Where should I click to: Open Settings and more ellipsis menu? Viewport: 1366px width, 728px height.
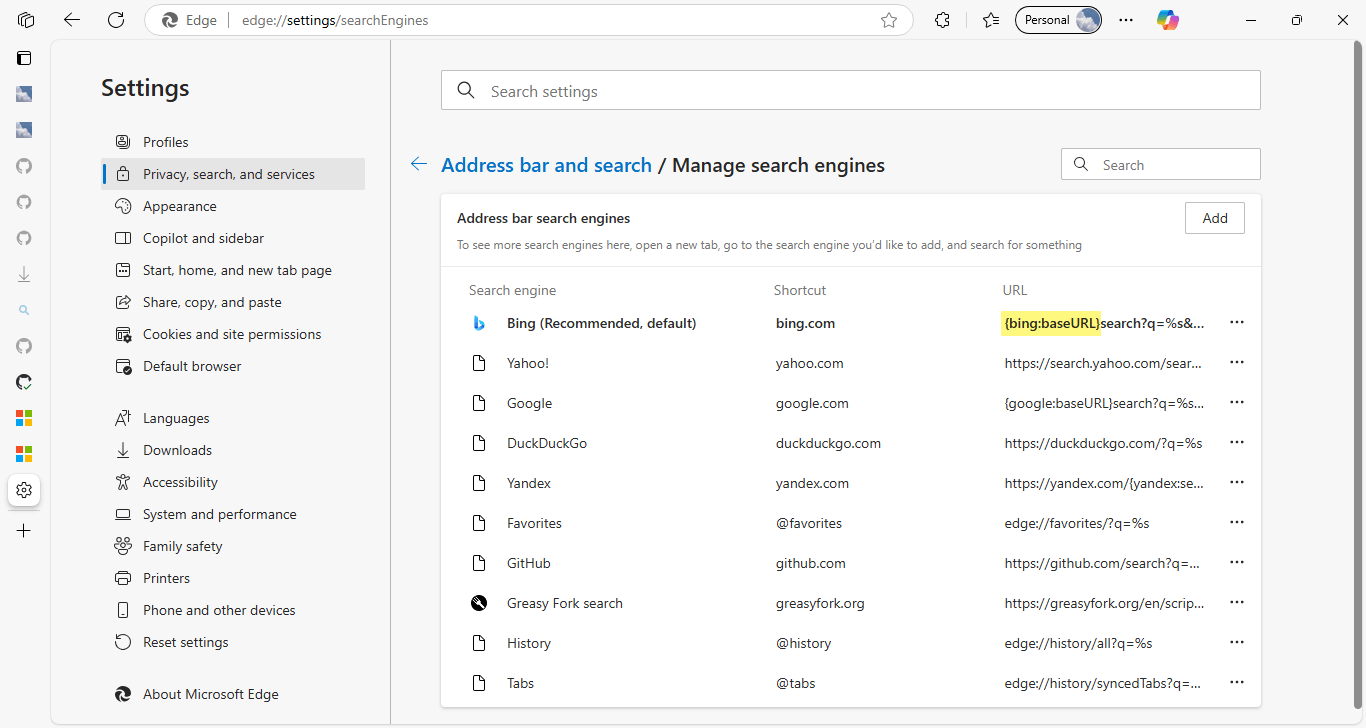coord(1126,20)
